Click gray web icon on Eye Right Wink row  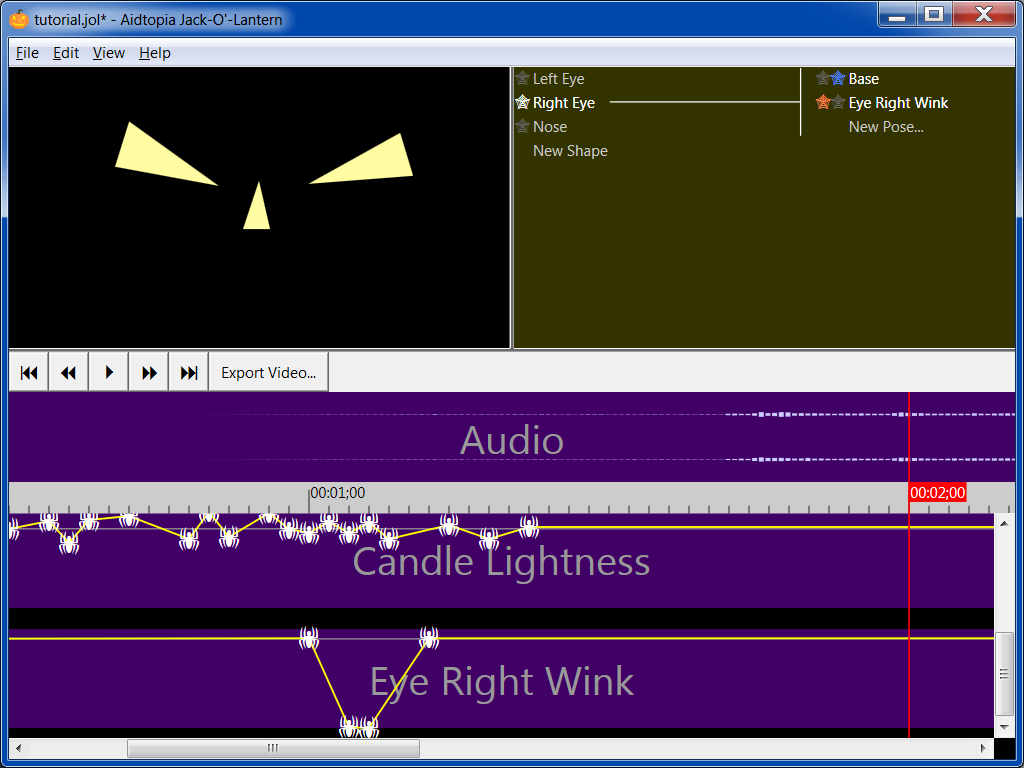click(x=839, y=103)
